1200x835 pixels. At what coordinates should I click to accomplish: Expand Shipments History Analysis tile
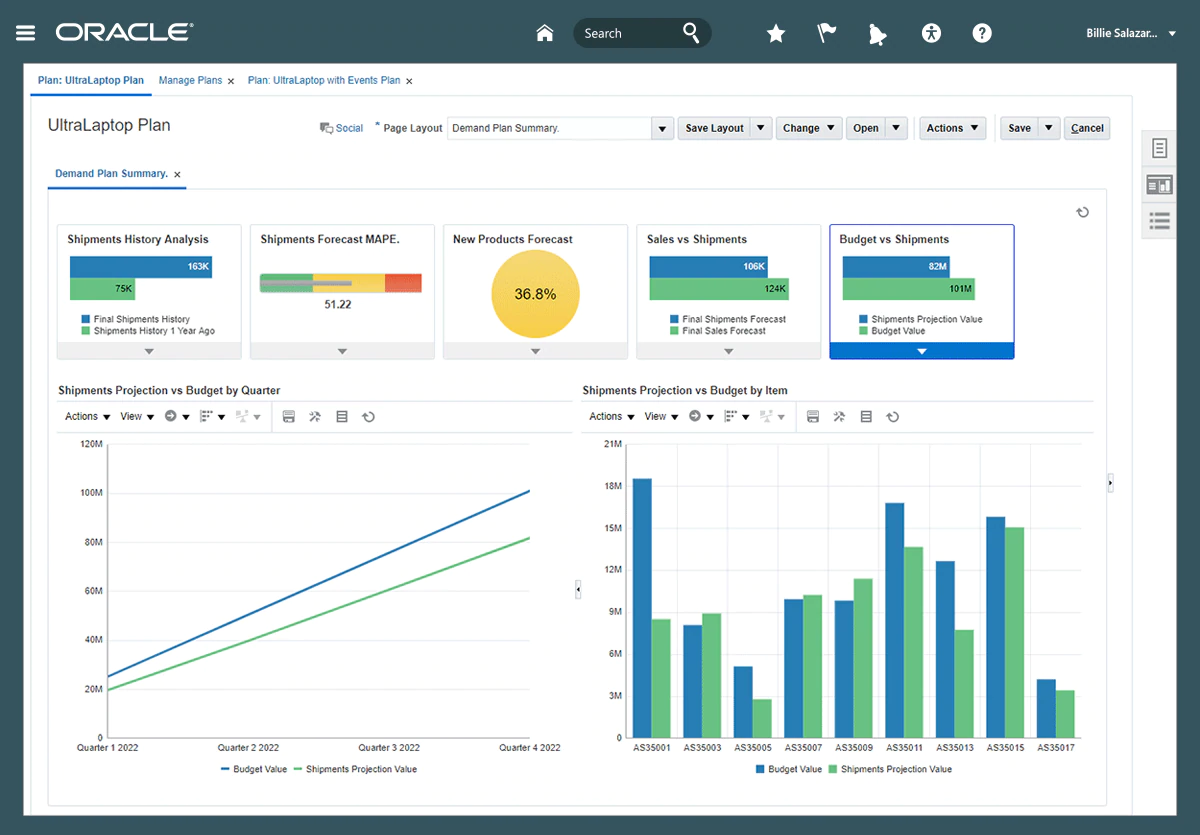coord(149,351)
